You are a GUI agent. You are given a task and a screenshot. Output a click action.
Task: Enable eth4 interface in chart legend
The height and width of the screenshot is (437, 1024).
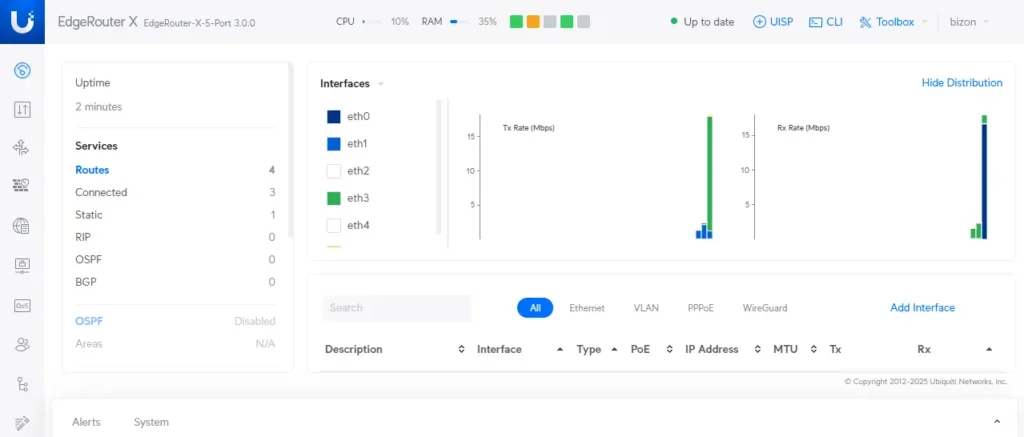tap(334, 225)
